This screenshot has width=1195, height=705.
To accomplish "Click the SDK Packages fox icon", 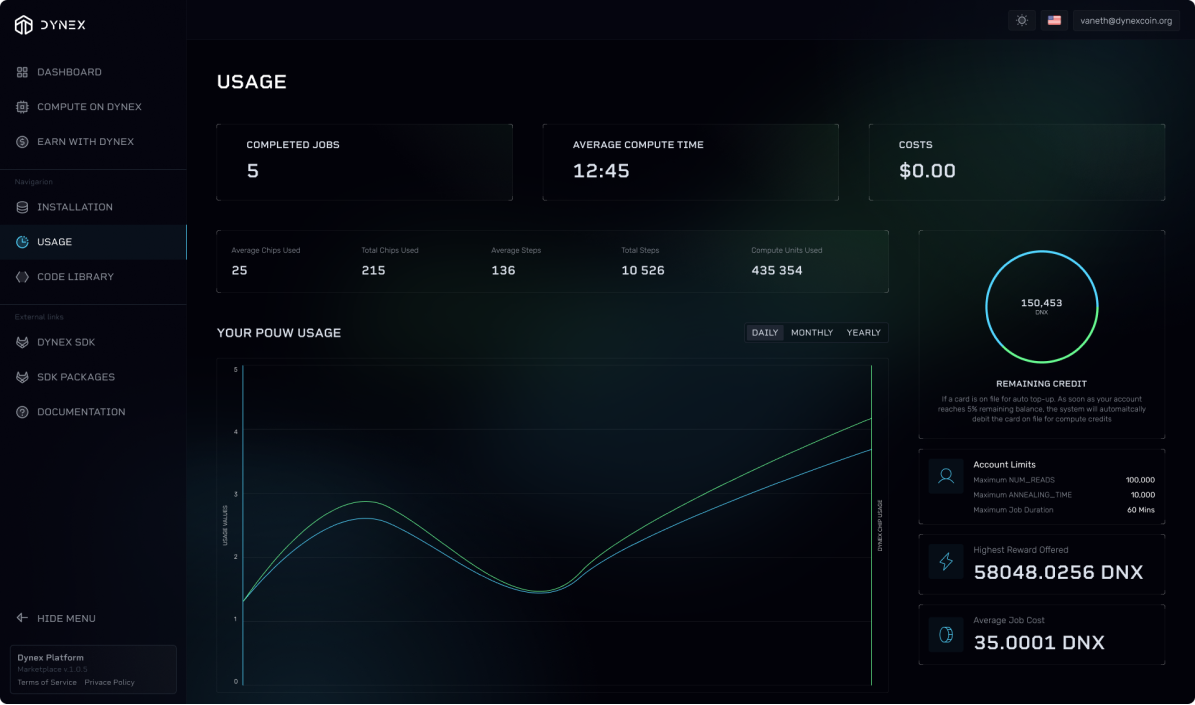I will tap(22, 377).
